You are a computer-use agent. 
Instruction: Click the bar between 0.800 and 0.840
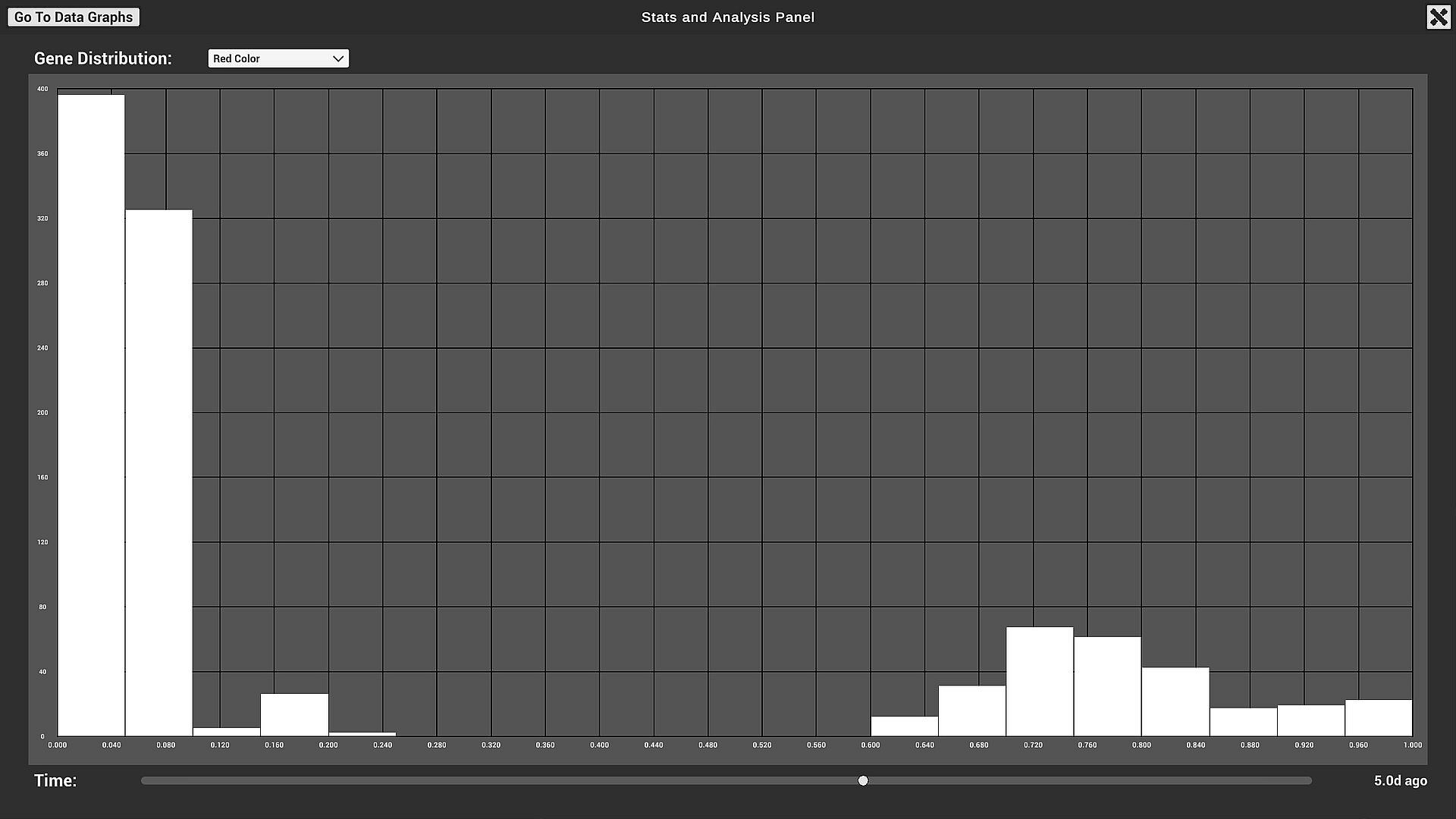[1175, 701]
